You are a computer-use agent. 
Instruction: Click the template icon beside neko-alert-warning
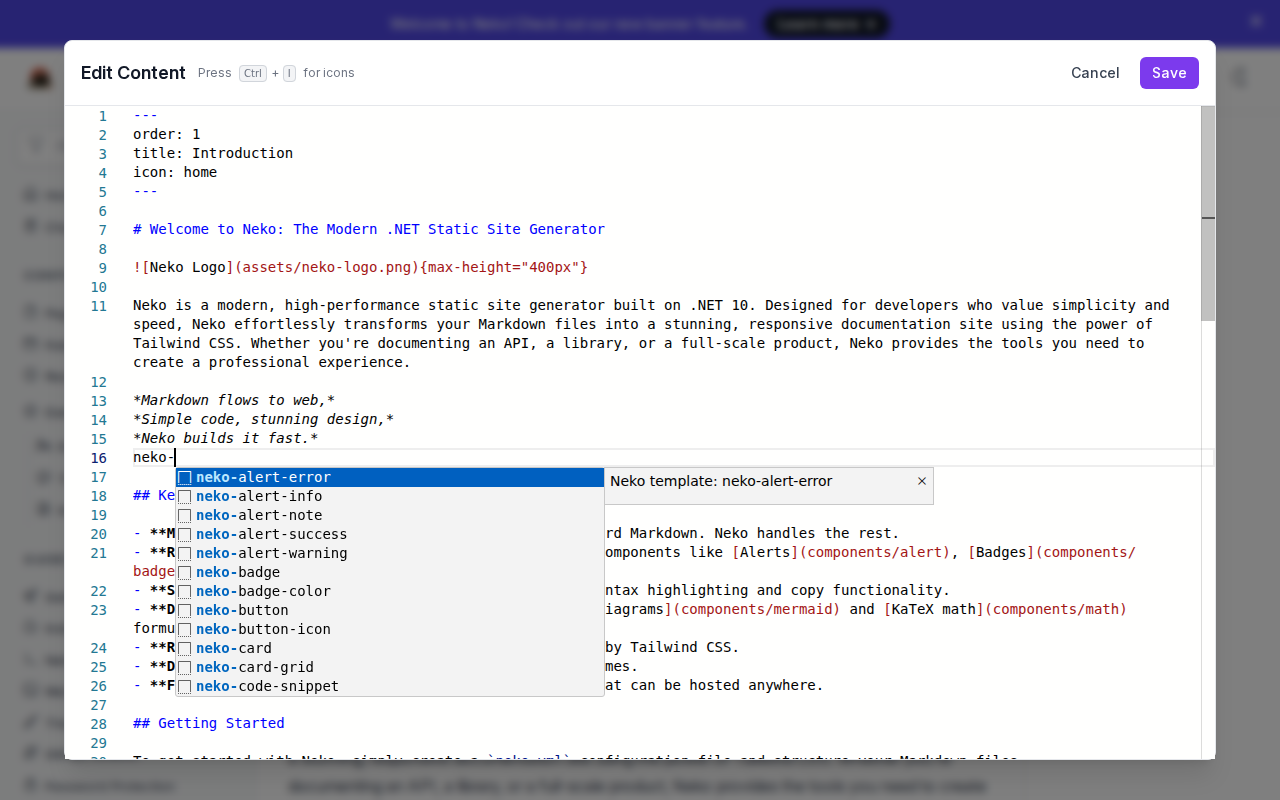[185, 553]
